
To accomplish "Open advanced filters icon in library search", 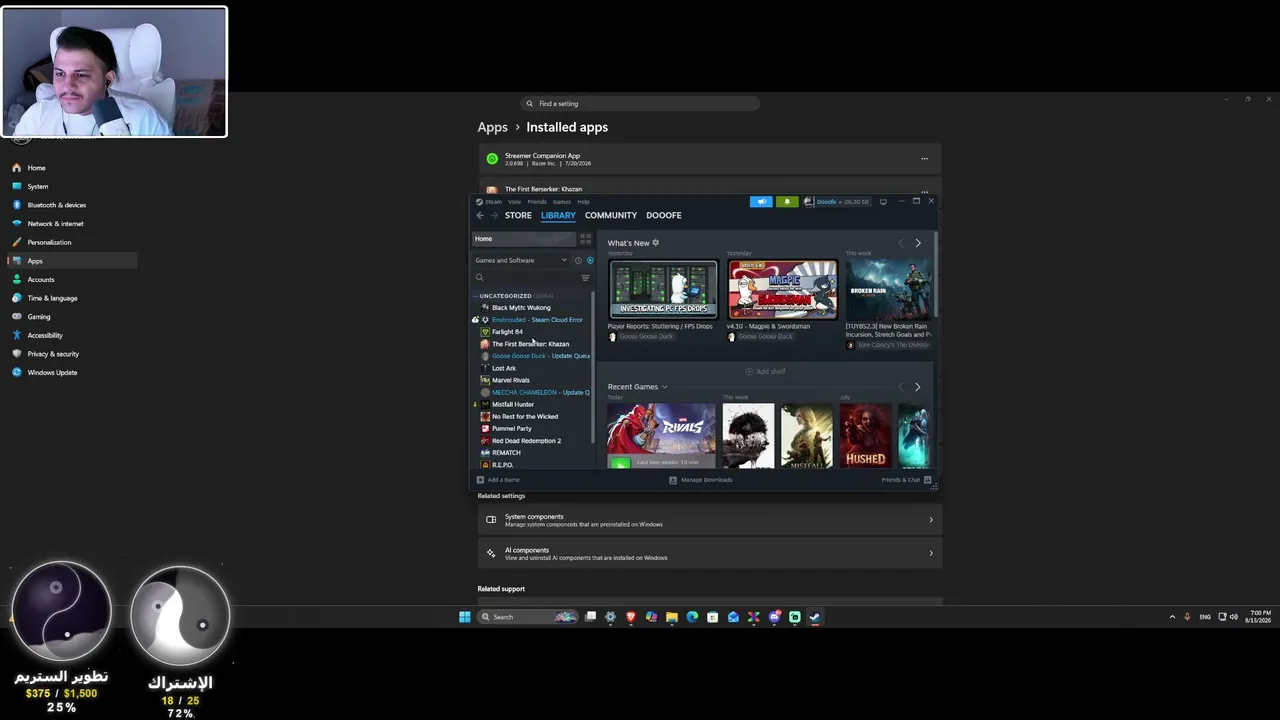I will click(x=585, y=277).
